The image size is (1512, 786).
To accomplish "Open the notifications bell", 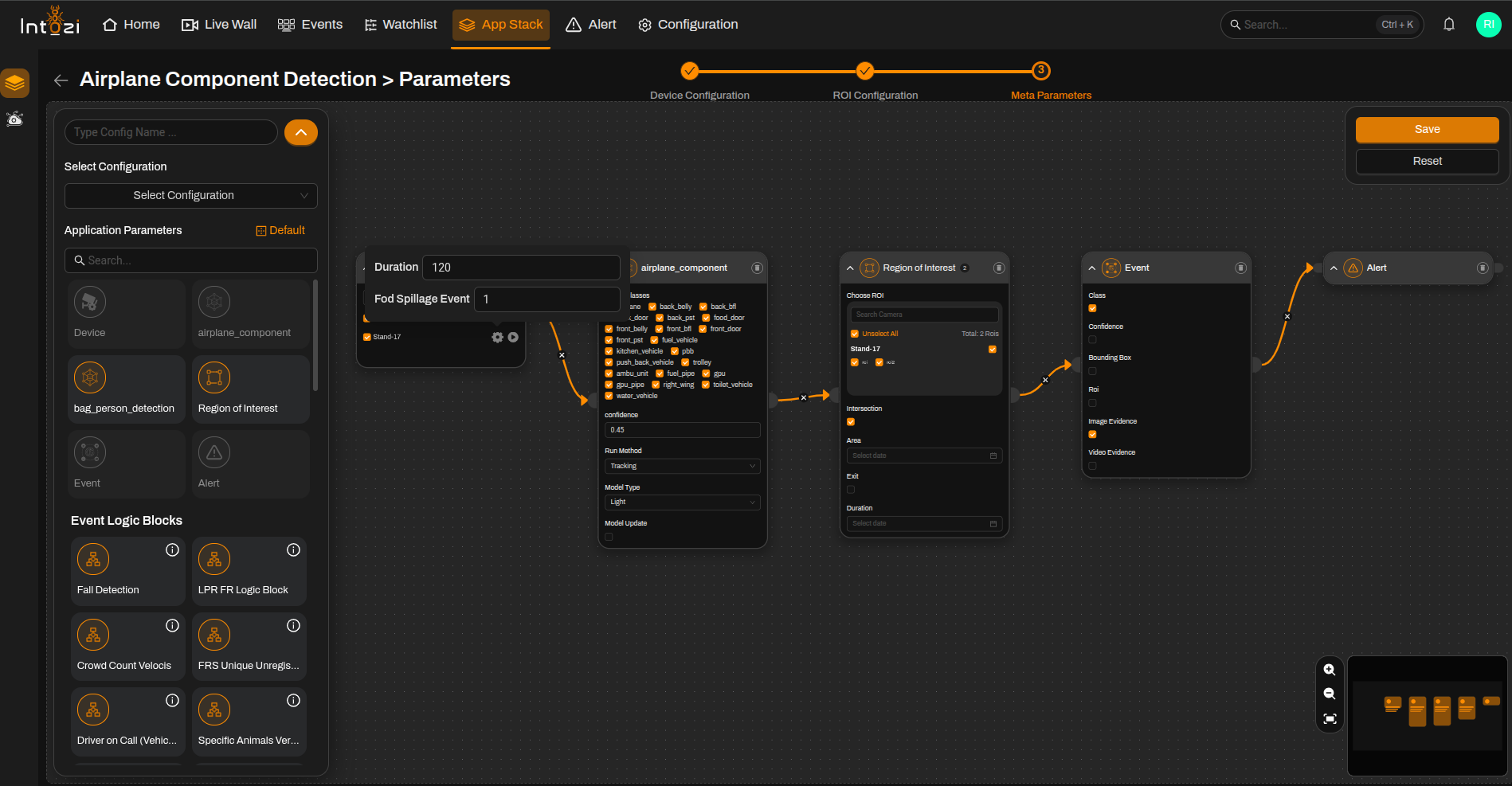I will pos(1449,25).
